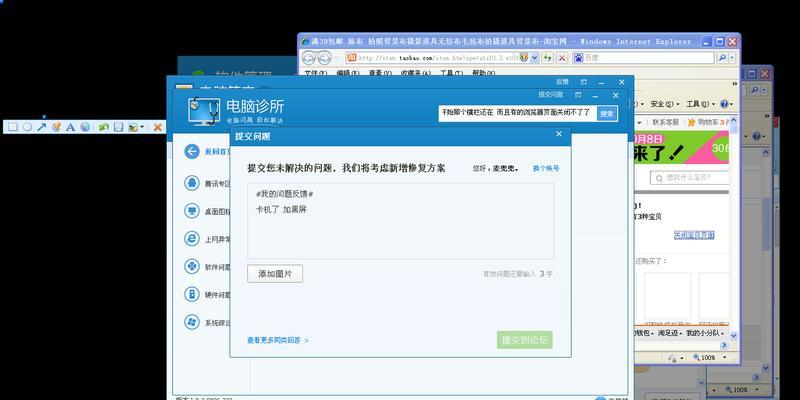Open the IE 查看 menu
Screen dimensions: 800x400
(380, 73)
